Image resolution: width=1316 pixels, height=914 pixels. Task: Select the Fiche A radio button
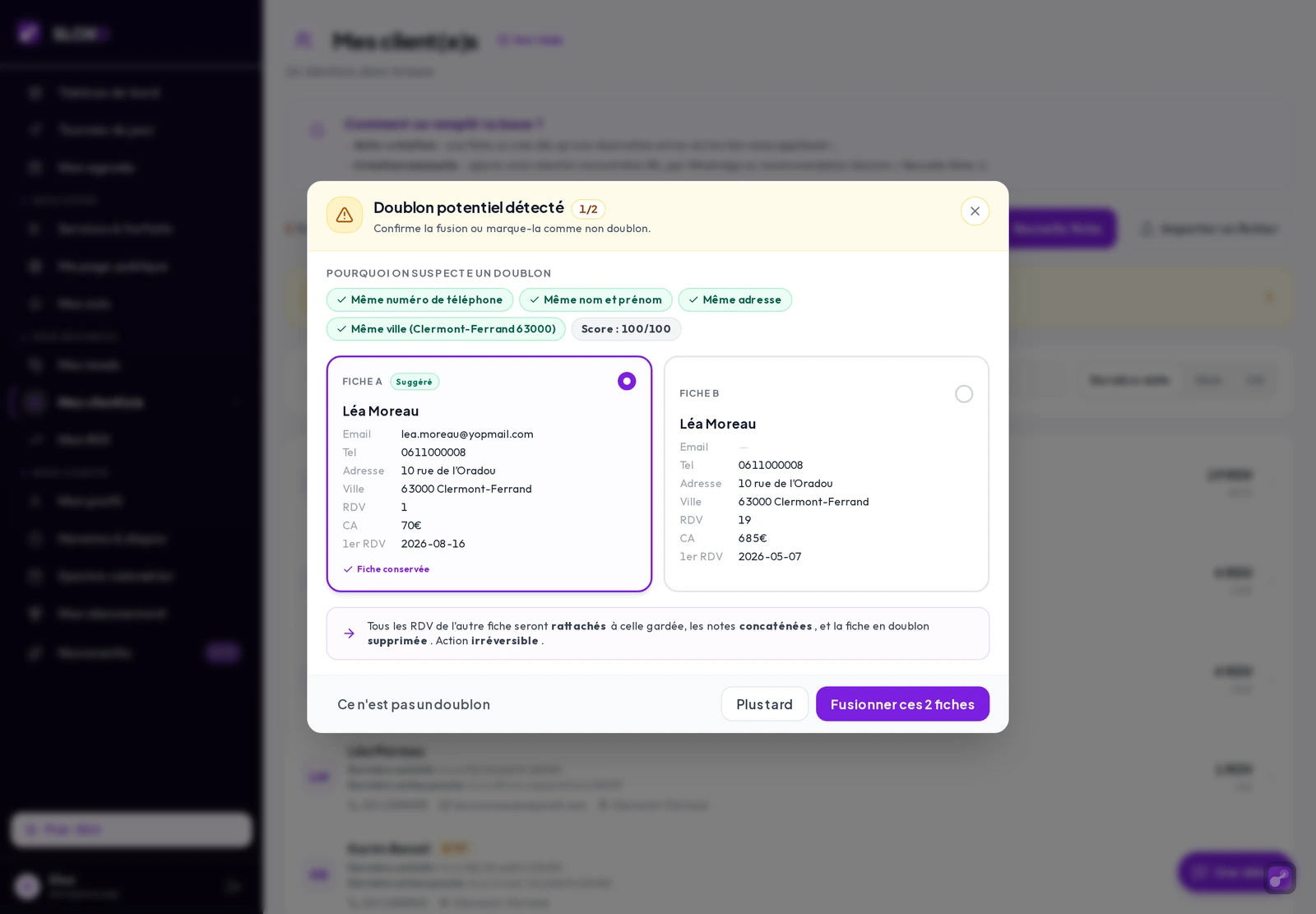click(x=627, y=381)
